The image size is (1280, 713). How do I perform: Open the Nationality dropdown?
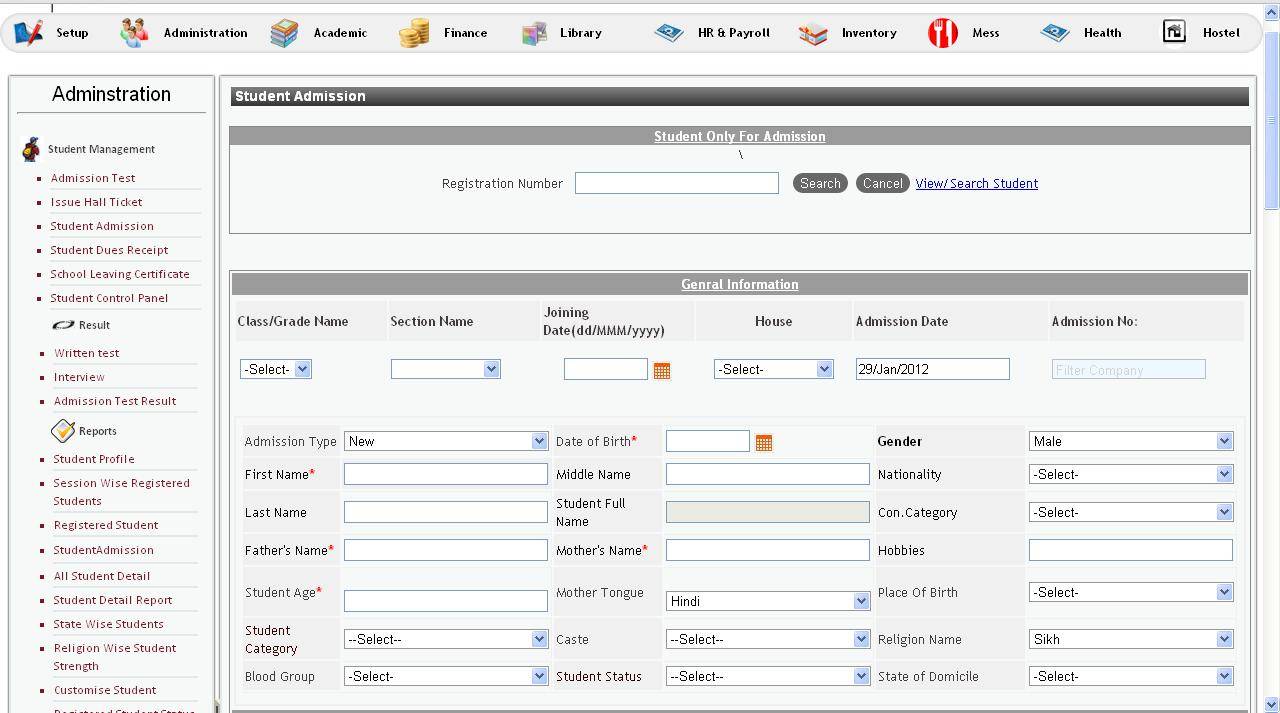[1131, 474]
